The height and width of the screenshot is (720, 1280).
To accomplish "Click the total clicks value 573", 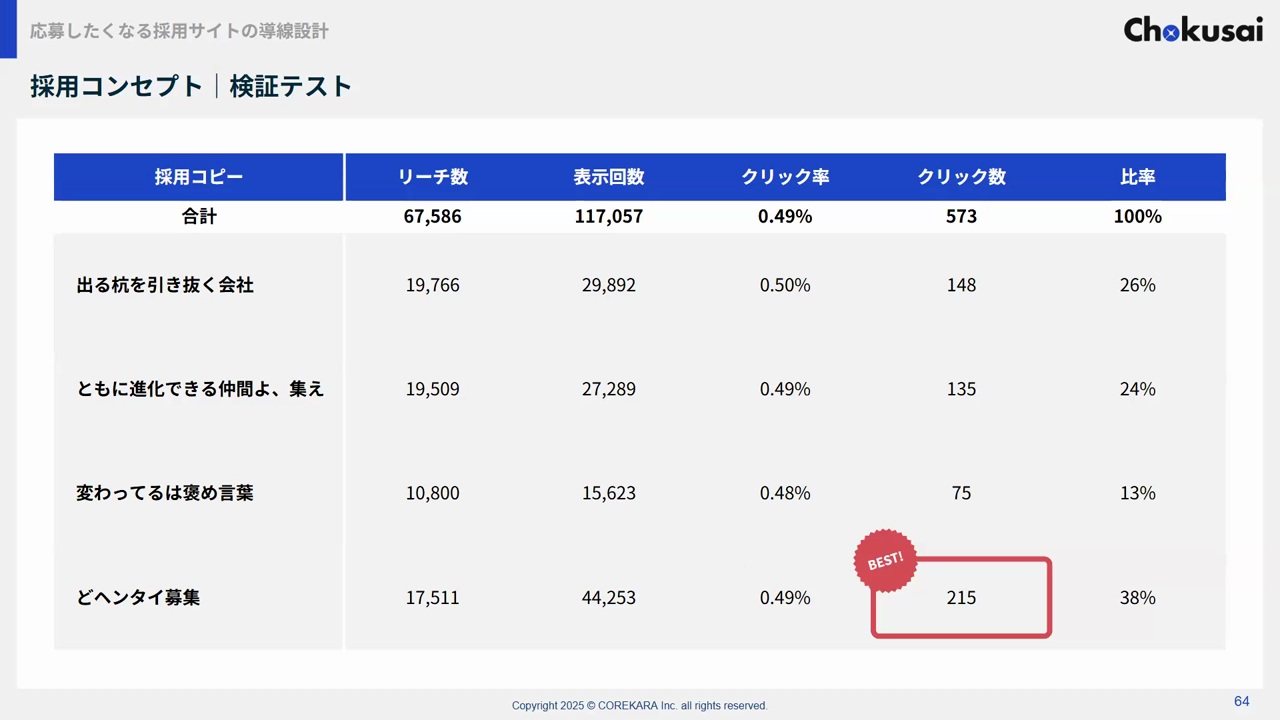I will (961, 216).
